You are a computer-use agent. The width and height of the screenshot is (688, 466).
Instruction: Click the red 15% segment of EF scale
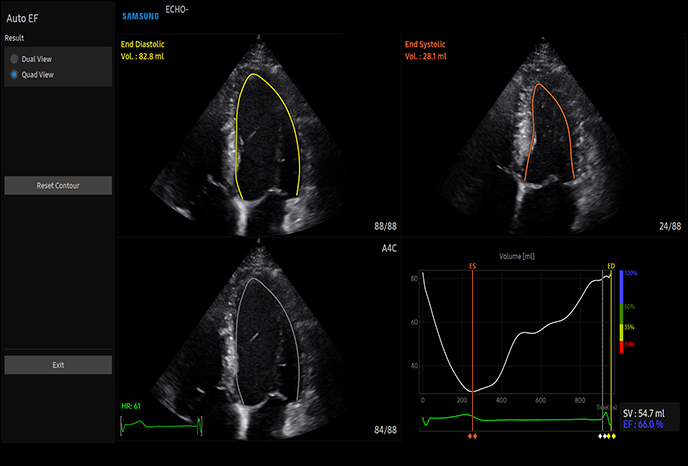pyautogui.click(x=621, y=346)
